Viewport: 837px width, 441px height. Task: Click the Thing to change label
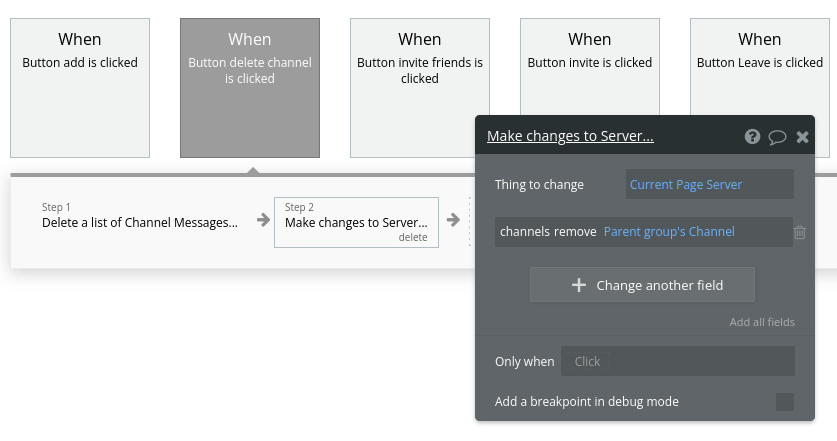pos(539,185)
